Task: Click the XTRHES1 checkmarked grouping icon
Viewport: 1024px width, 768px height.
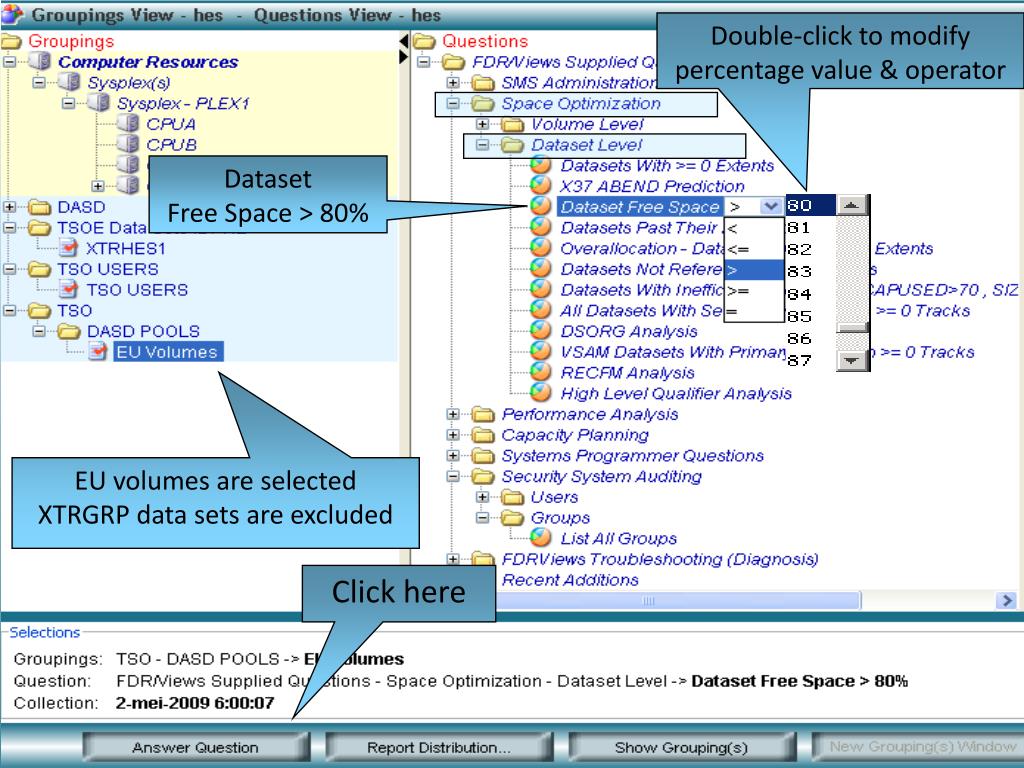Action: pos(69,248)
